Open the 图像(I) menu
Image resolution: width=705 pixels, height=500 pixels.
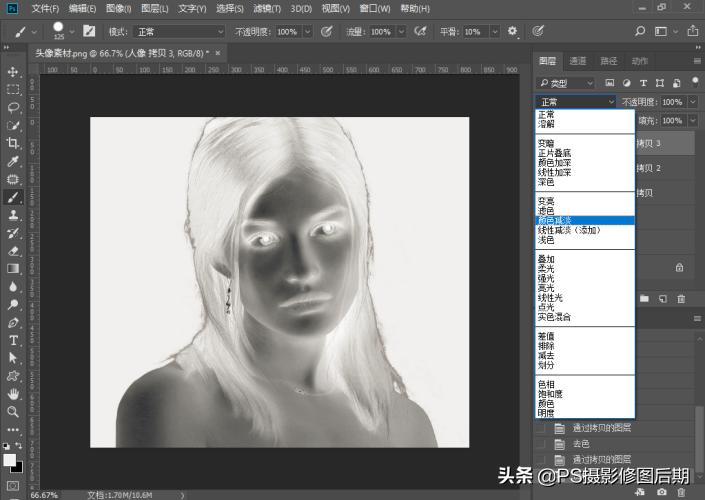[118, 9]
